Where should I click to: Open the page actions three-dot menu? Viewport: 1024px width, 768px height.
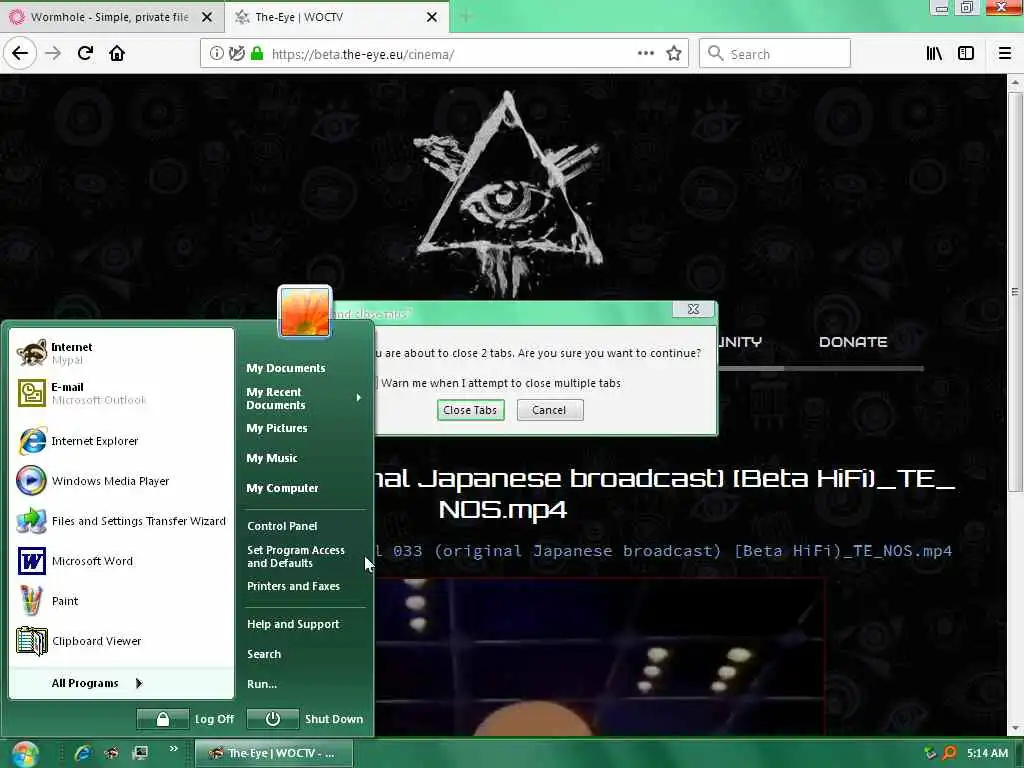pos(645,54)
